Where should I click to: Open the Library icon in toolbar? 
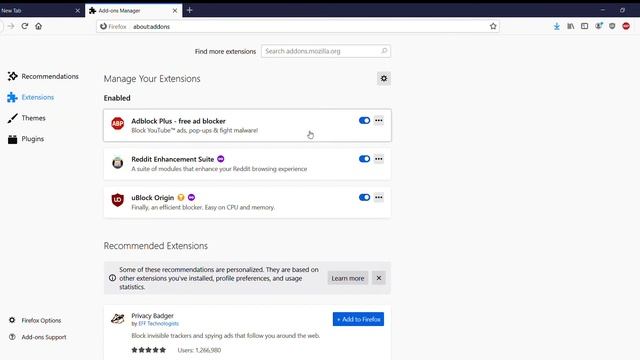571,26
